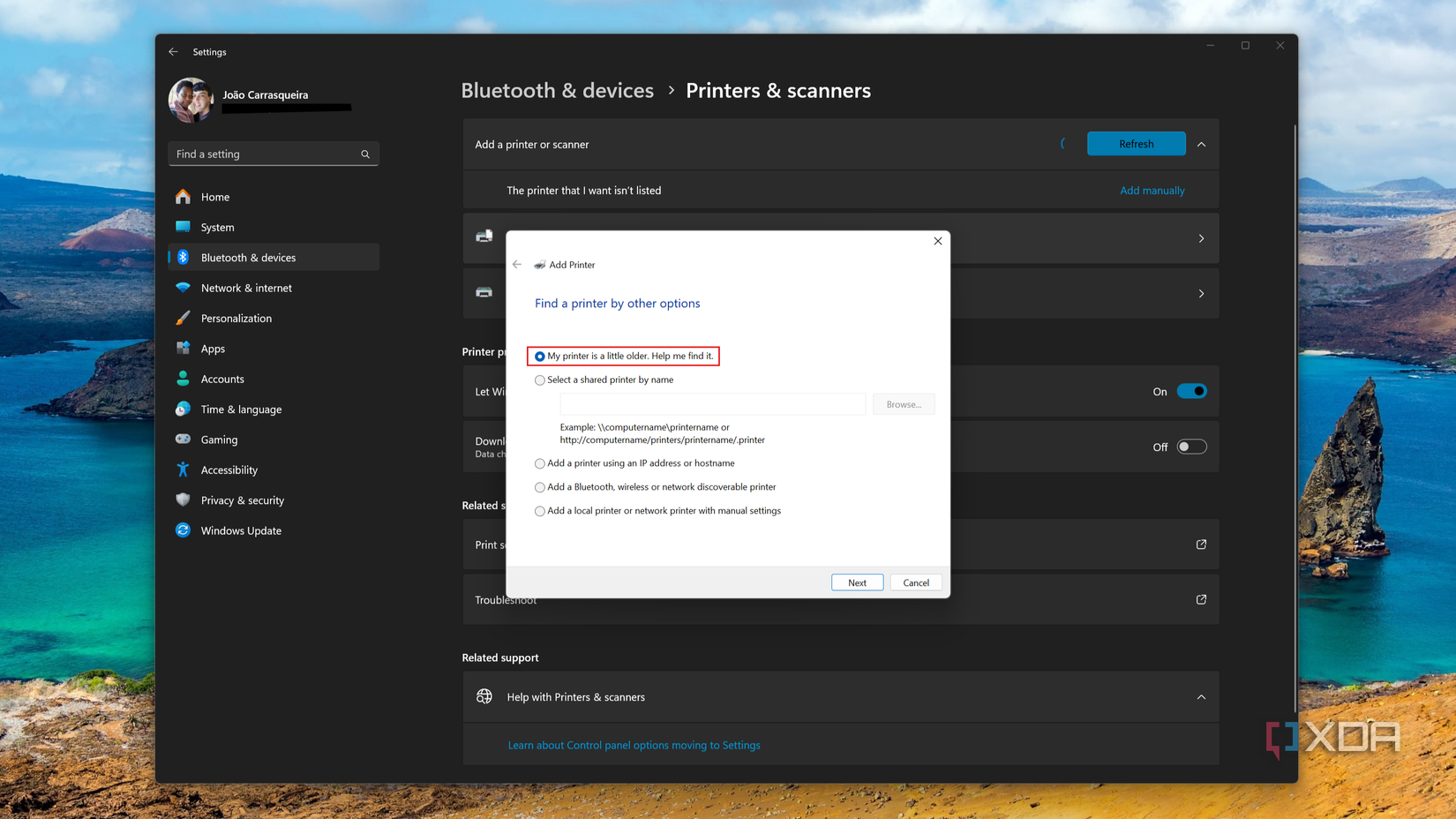Click the Next button
1456x819 pixels.
coord(857,582)
